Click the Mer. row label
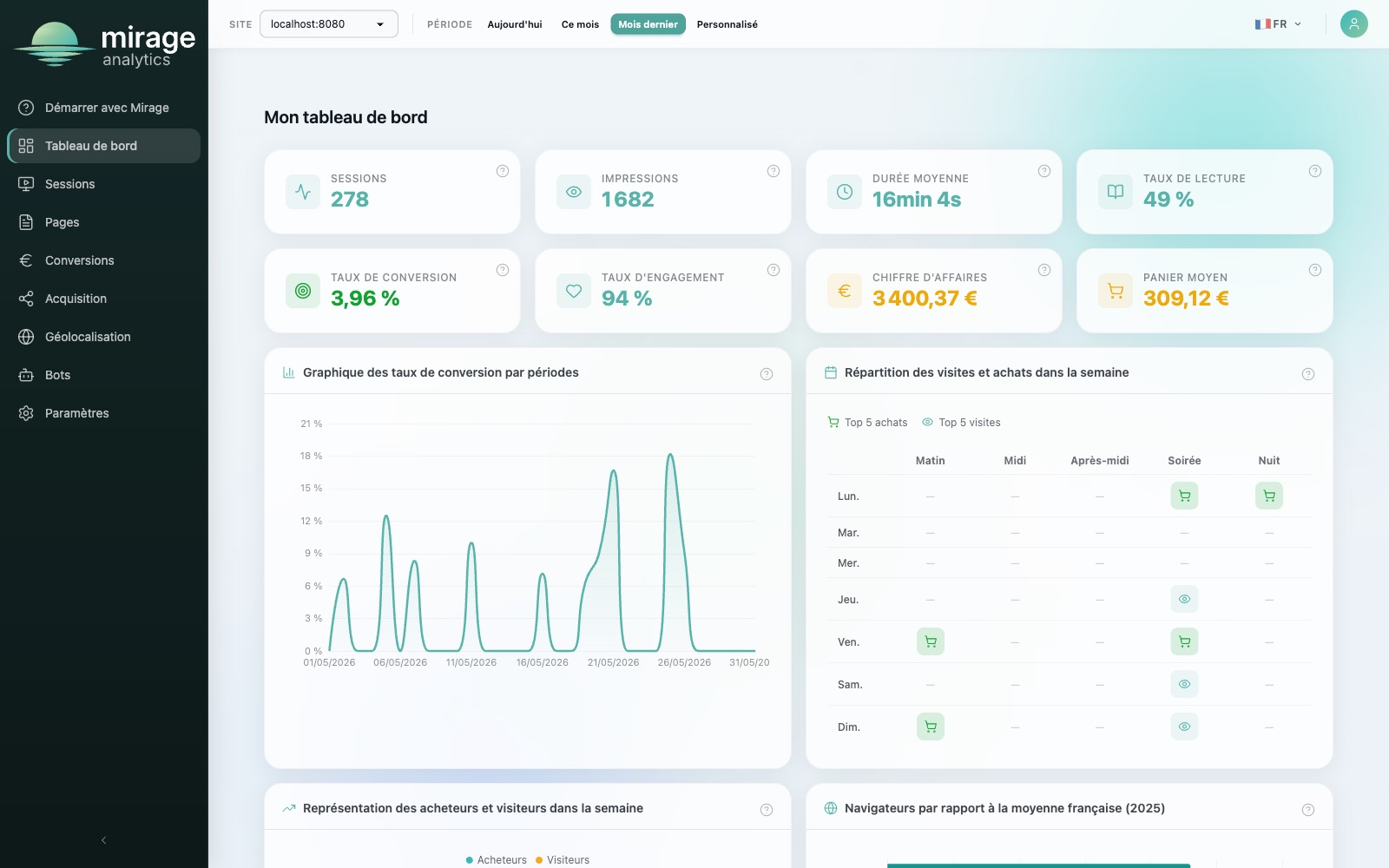 [848, 563]
